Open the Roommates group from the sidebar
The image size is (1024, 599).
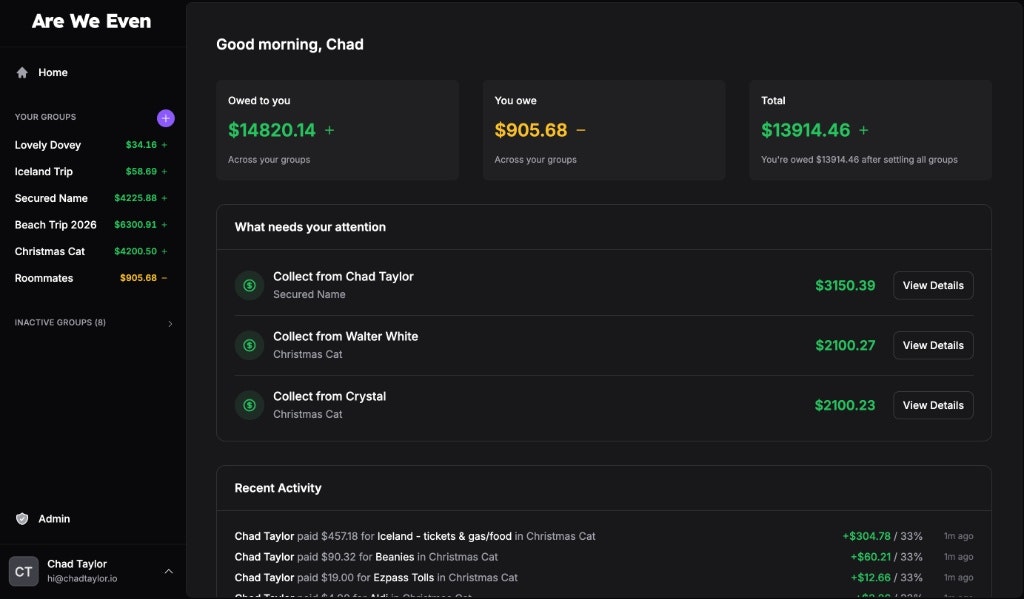(43, 278)
